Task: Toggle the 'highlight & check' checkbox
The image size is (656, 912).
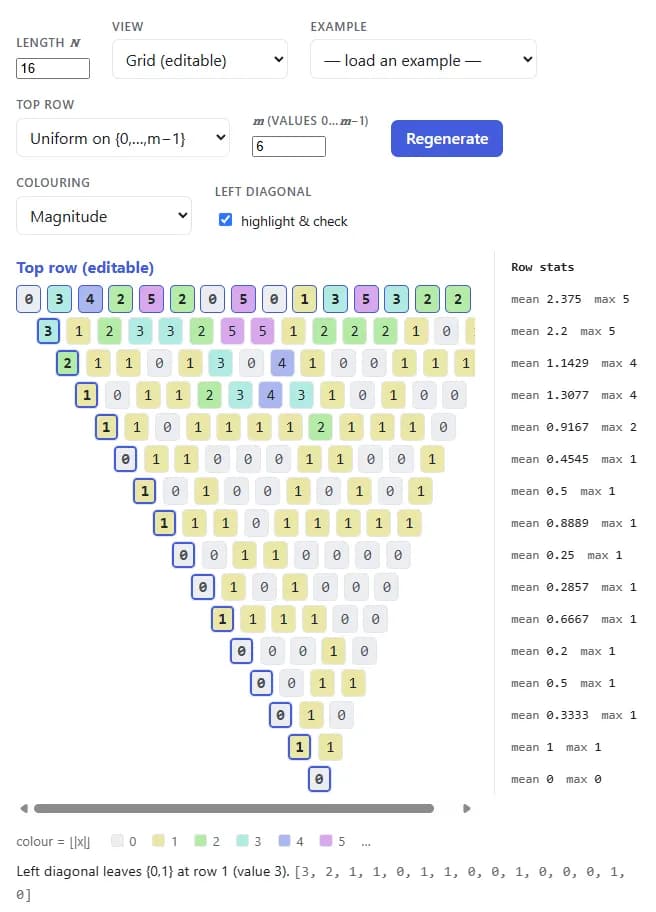Action: point(225,220)
